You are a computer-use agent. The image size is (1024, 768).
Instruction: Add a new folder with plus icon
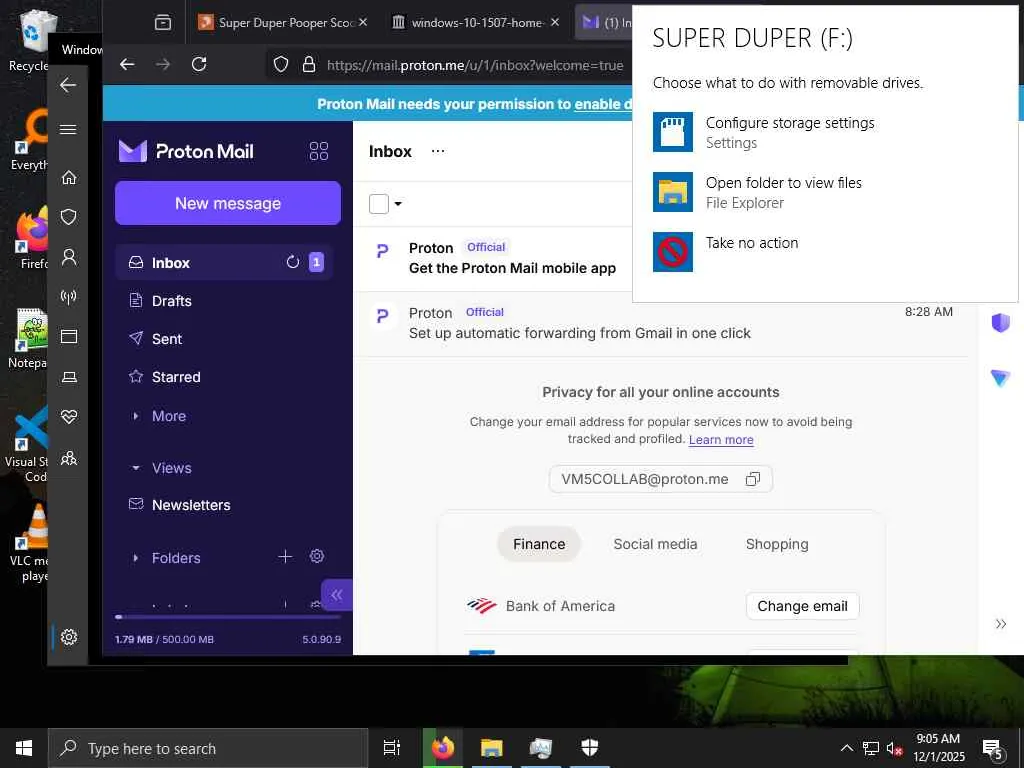pyautogui.click(x=285, y=556)
